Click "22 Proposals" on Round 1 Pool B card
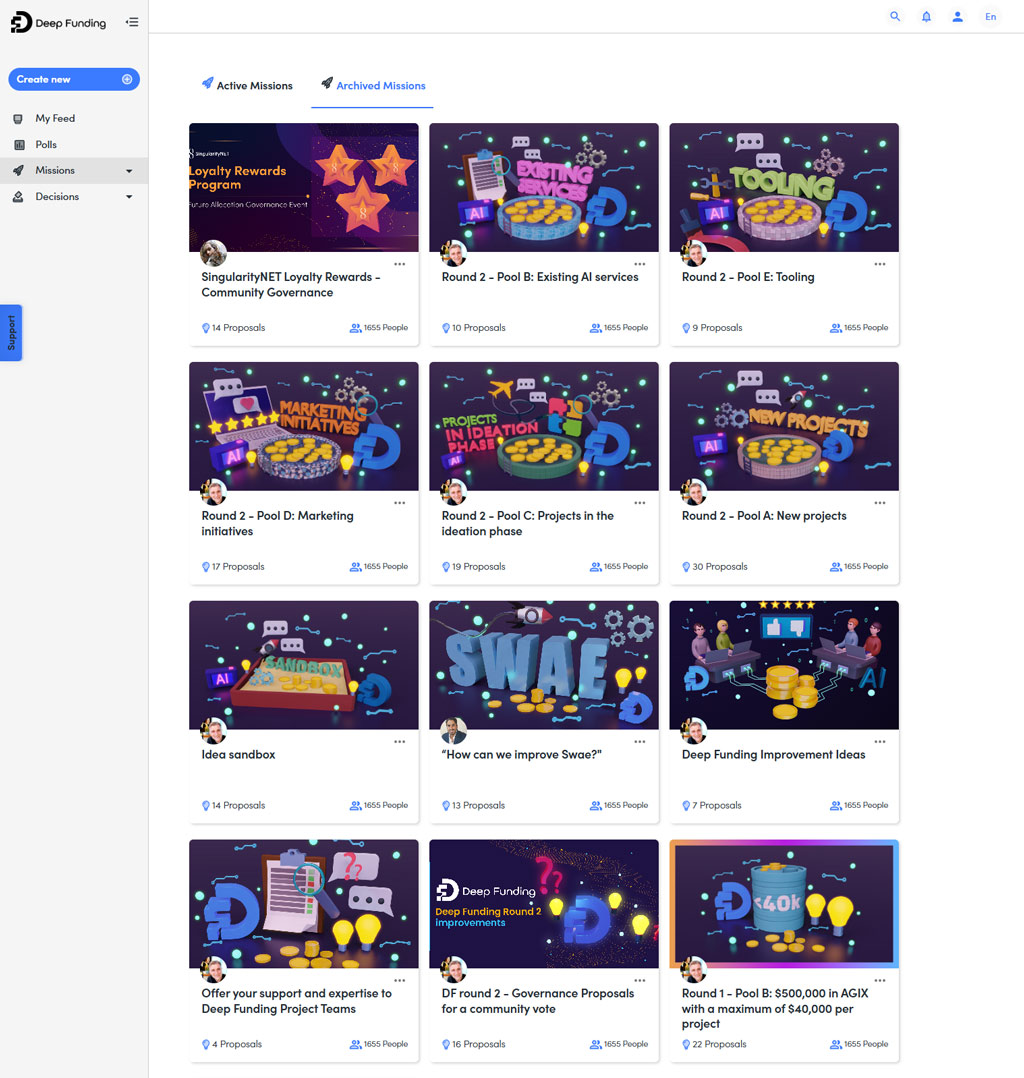 719,1044
